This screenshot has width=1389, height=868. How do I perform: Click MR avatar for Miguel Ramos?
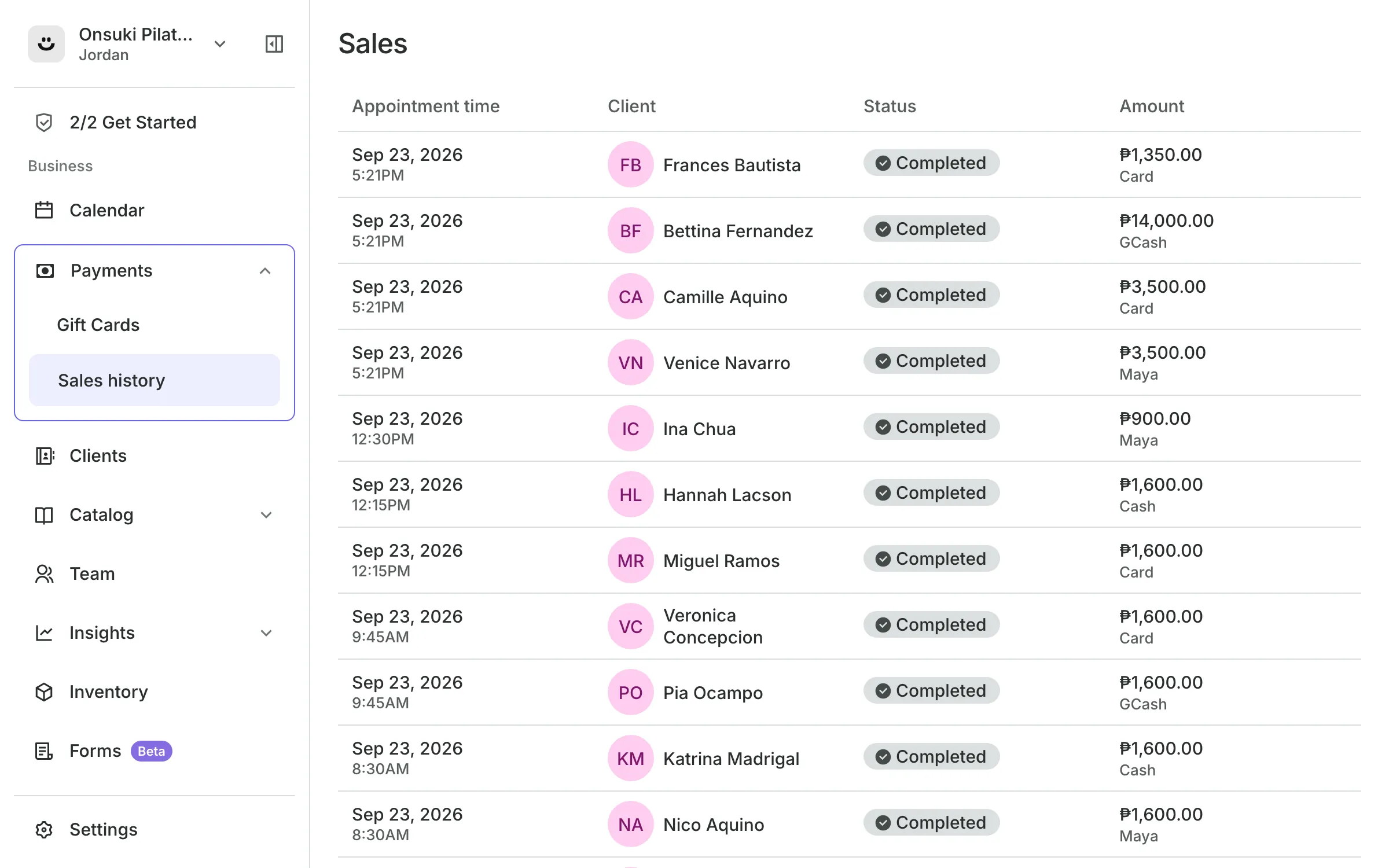click(x=631, y=561)
